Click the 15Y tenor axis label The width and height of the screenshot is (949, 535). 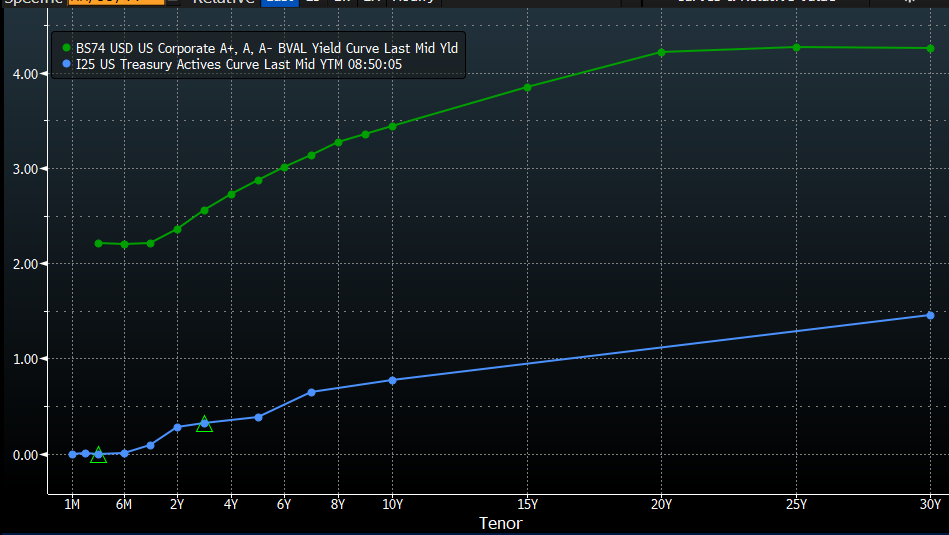[x=527, y=505]
